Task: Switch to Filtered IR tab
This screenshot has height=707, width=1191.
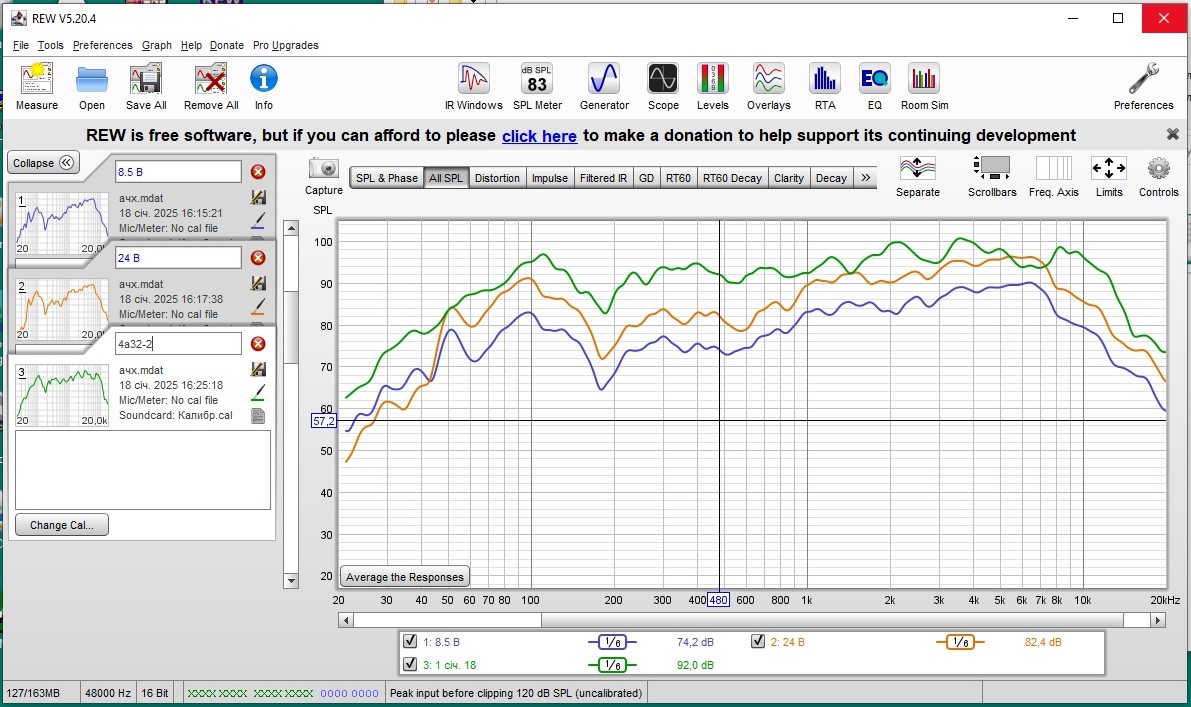Action: click(603, 178)
